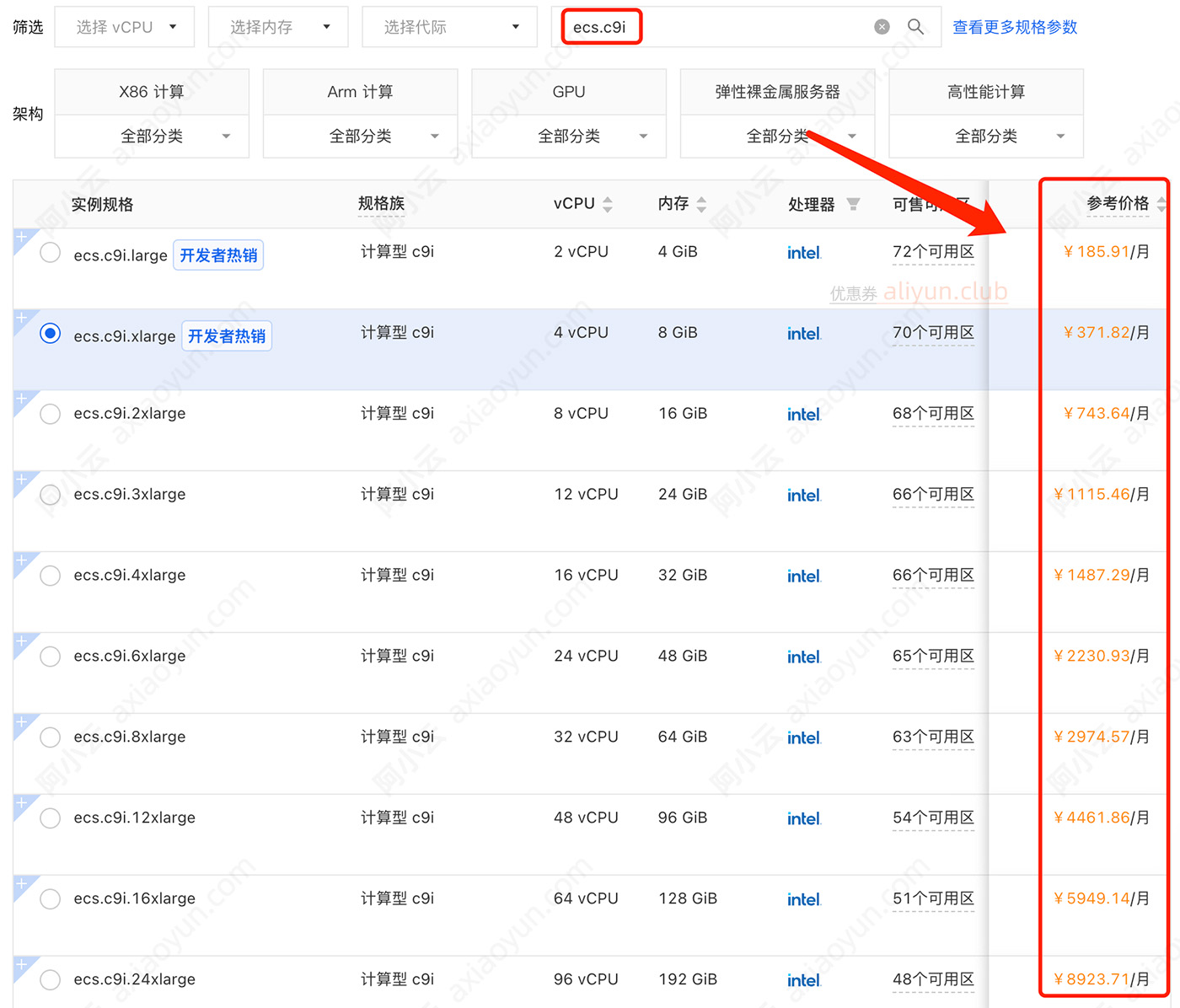The width and height of the screenshot is (1180, 1008).
Task: Open 查看更多规格参数 link
Action: (1015, 27)
